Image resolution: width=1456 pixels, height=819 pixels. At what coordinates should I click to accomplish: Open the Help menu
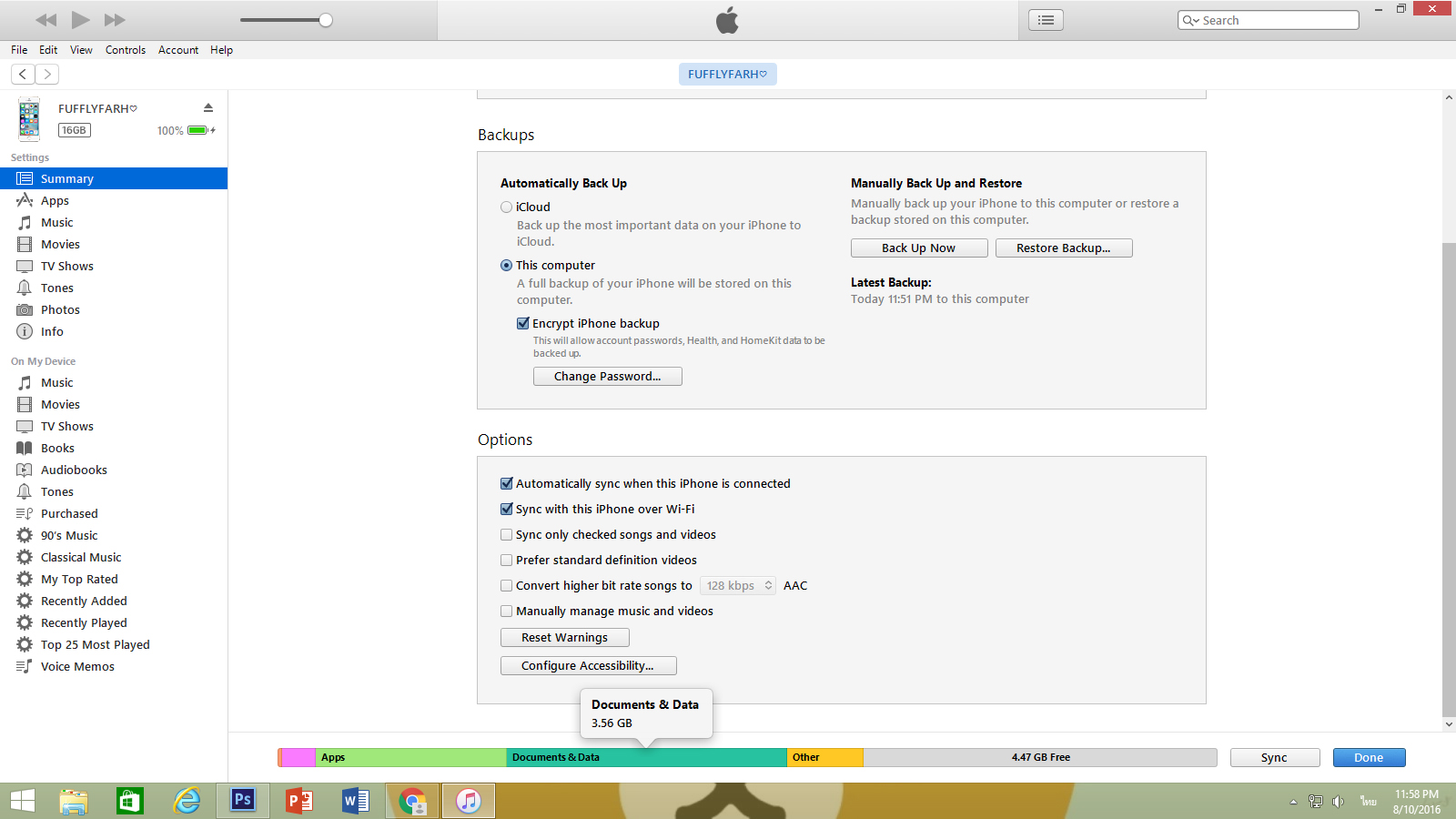click(x=222, y=50)
